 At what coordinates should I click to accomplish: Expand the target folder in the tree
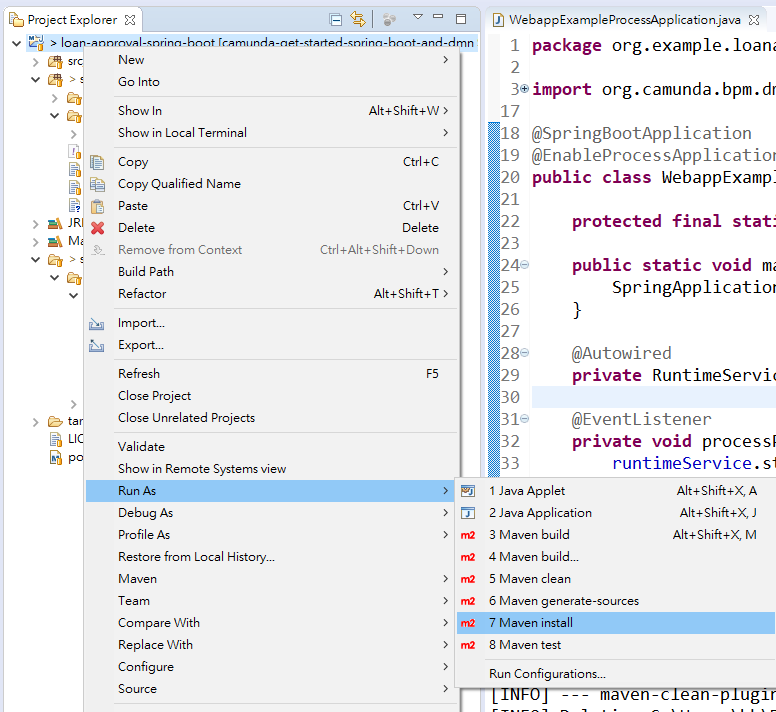click(36, 421)
